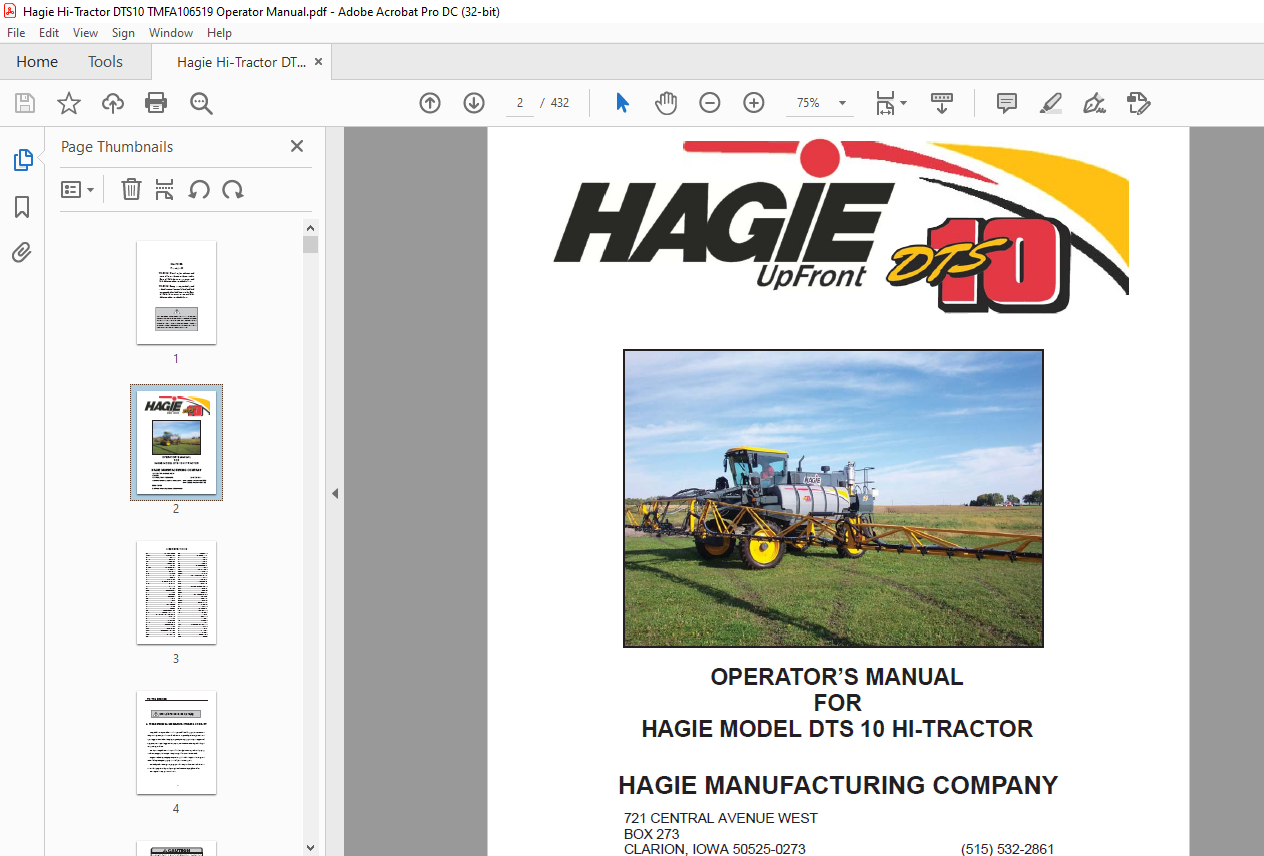Close the Hagie Hi-Tractor document tab
1264x856 pixels.
coord(319,62)
